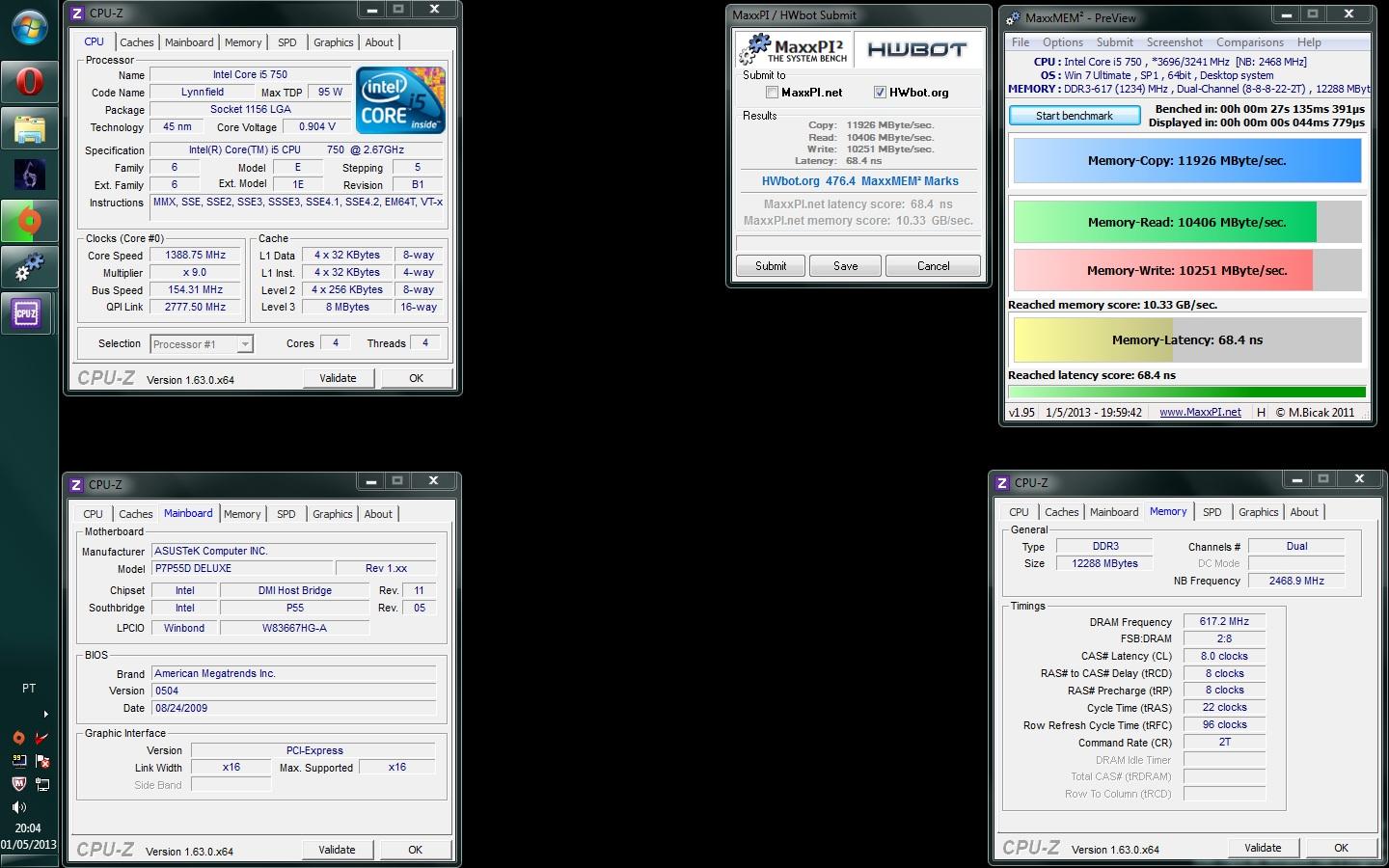Click Validate in top-left CPU-Z window
Screen dimensions: 1389x868
tap(338, 378)
